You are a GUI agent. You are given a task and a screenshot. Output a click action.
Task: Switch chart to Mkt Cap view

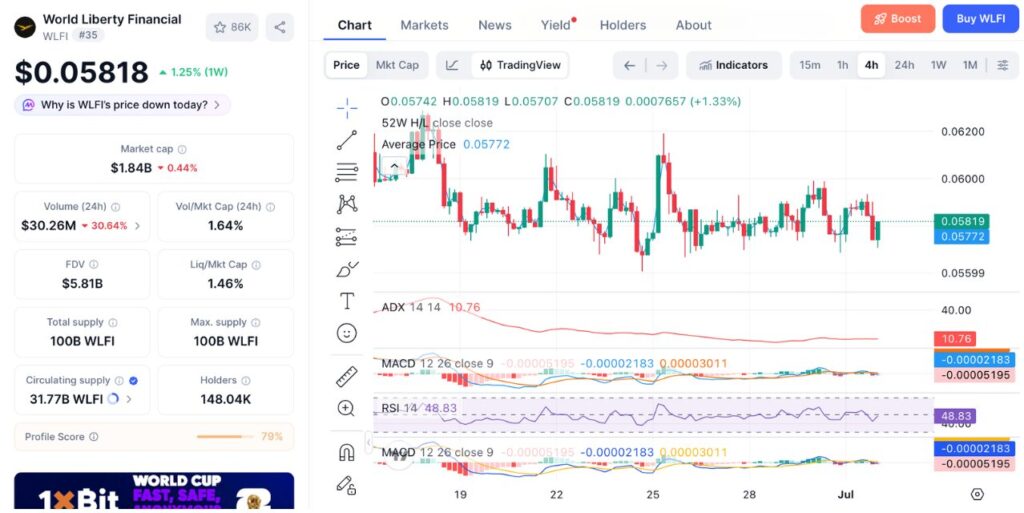(x=397, y=65)
